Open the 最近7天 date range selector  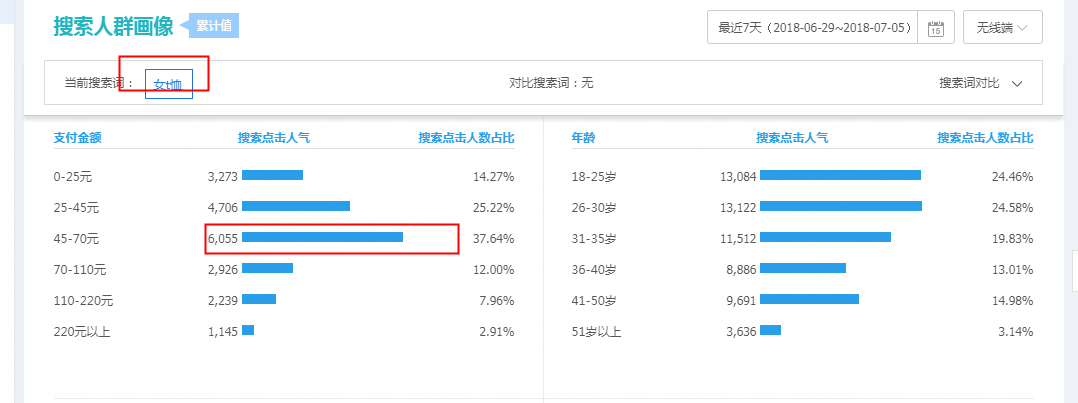[812, 28]
